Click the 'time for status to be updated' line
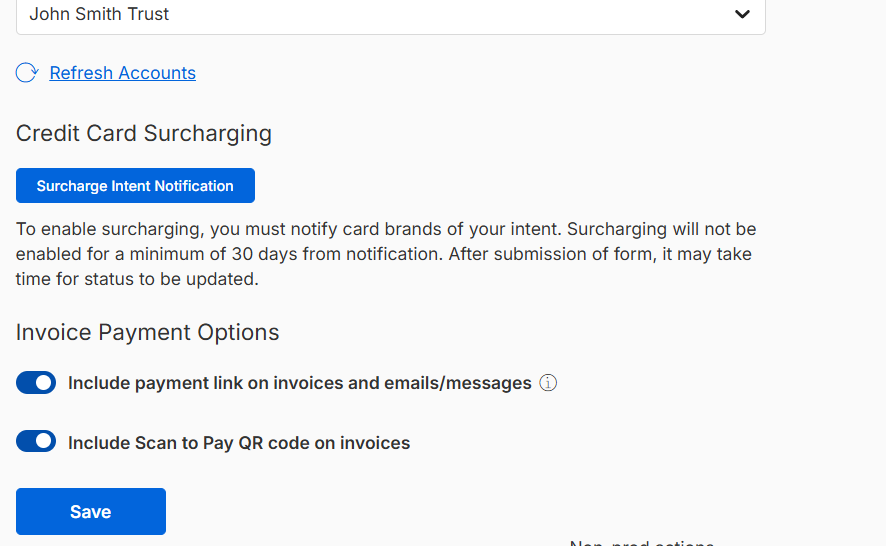 (x=137, y=279)
